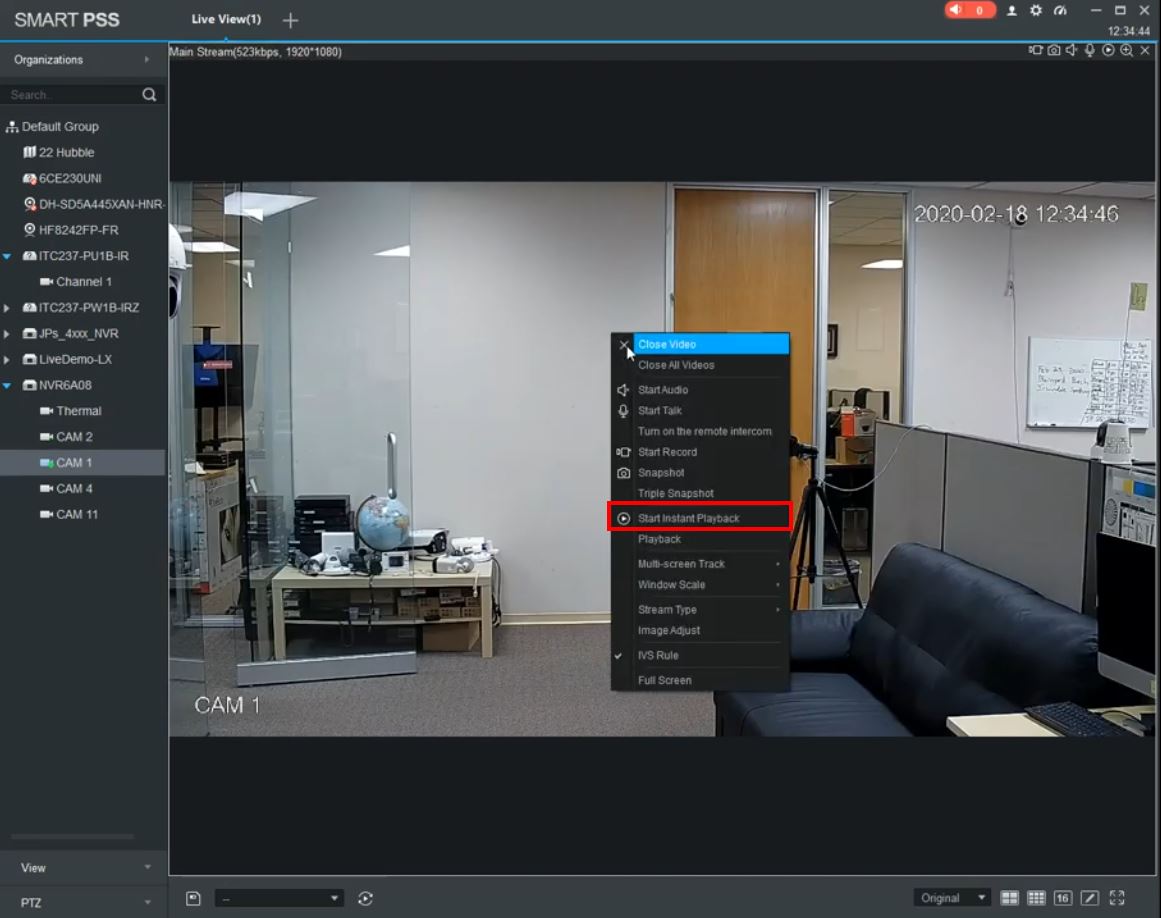Image resolution: width=1161 pixels, height=918 pixels.
Task: Select CAM 1 in the tree
Action: [74, 463]
